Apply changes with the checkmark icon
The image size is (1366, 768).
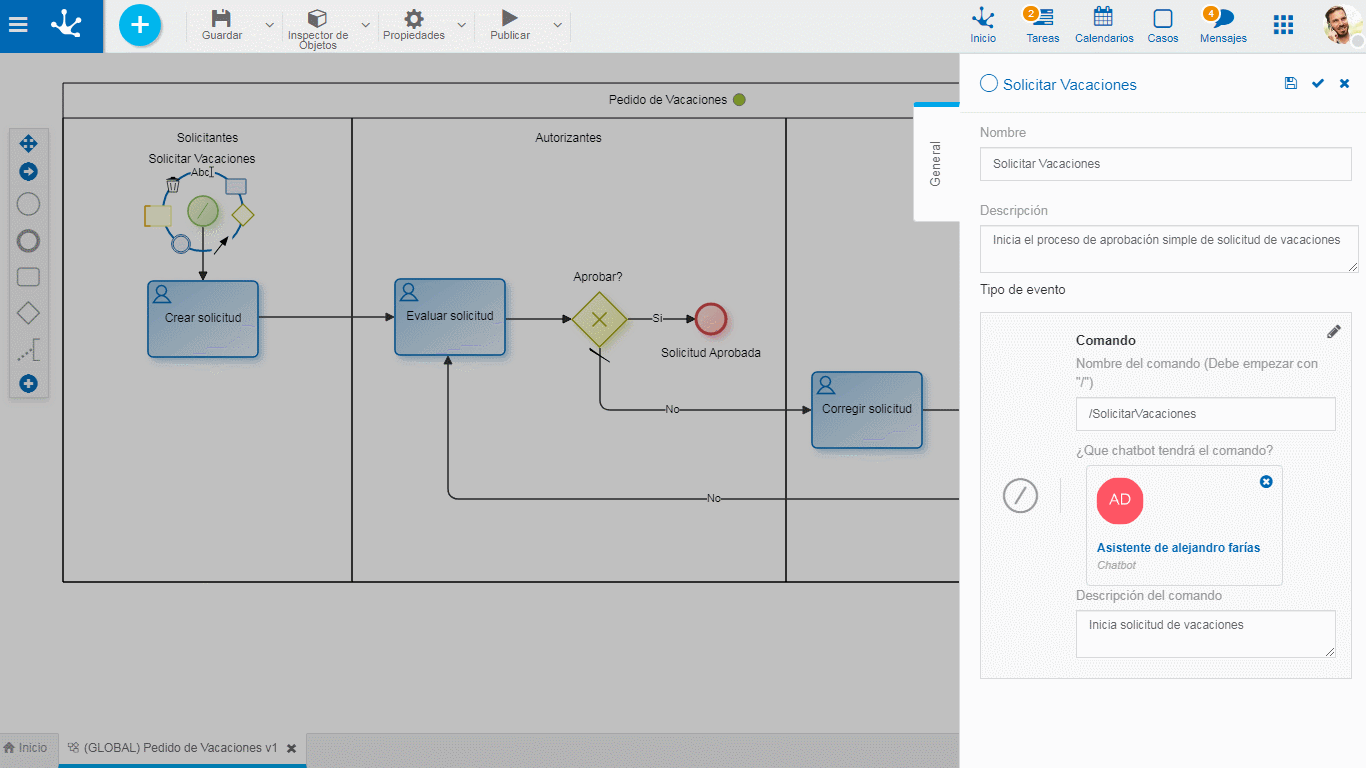1318,84
